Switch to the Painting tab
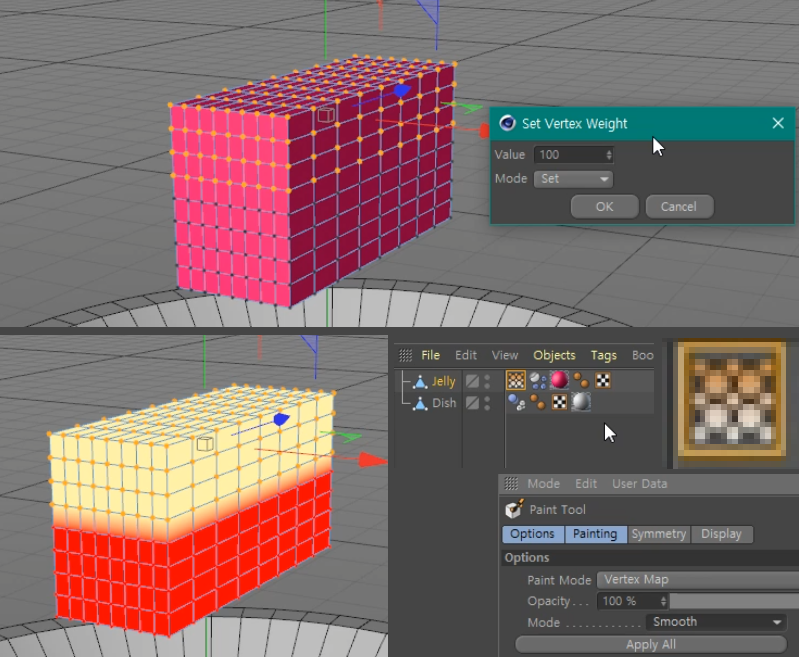The height and width of the screenshot is (657, 799). [x=595, y=534]
